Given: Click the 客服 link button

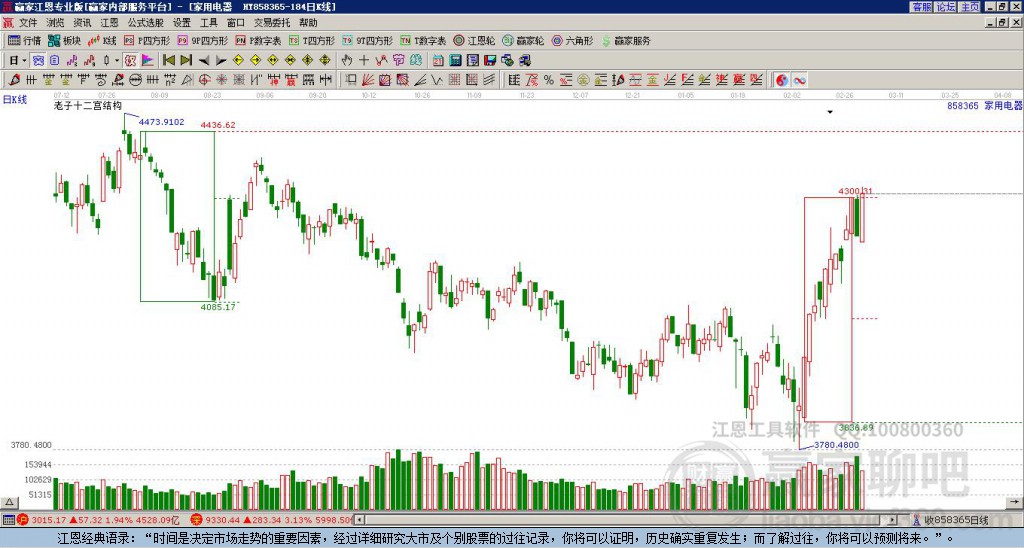Looking at the screenshot, I should point(921,7).
